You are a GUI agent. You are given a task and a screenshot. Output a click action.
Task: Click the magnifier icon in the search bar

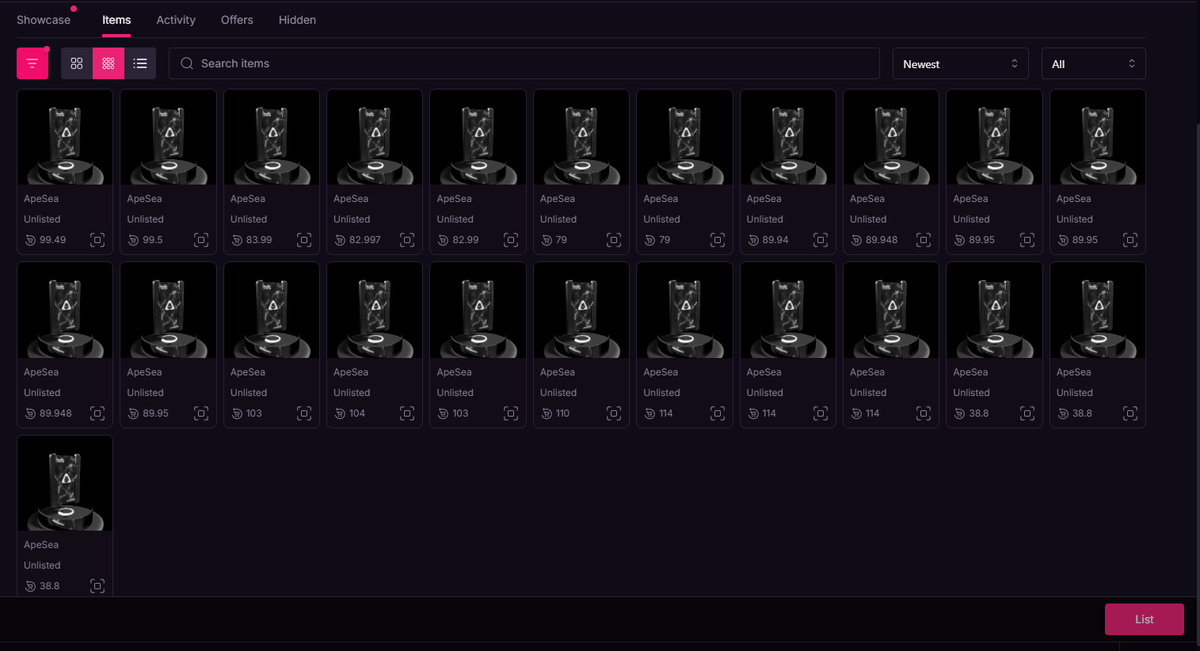pyautogui.click(x=187, y=63)
